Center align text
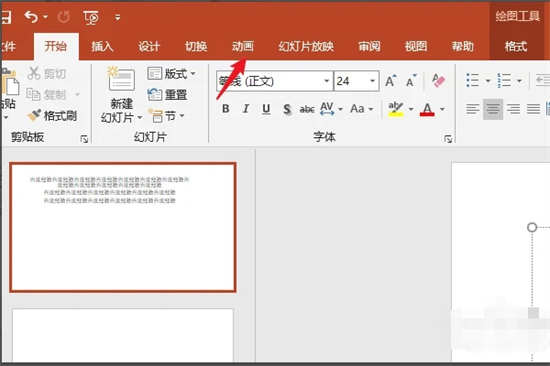This screenshot has width=550, height=366. pyautogui.click(x=493, y=109)
